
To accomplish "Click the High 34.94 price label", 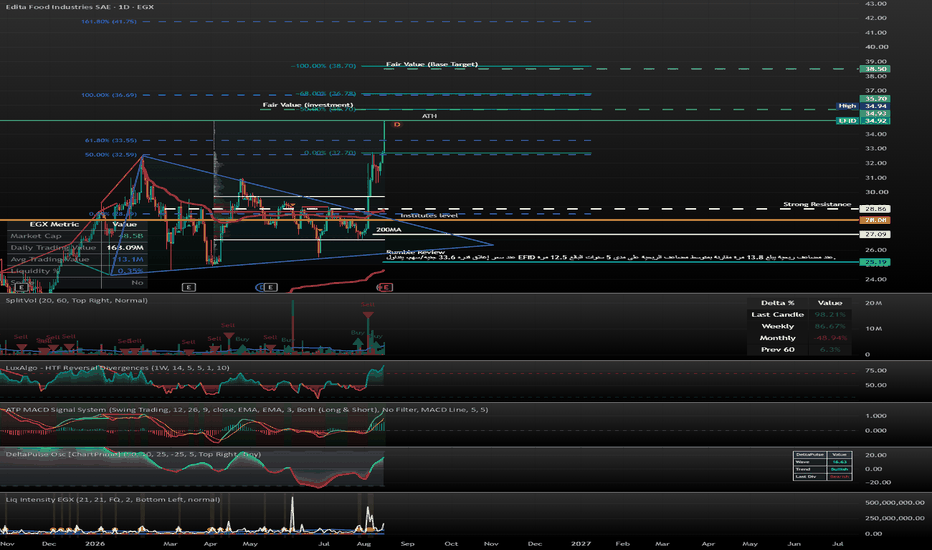I will [862, 106].
